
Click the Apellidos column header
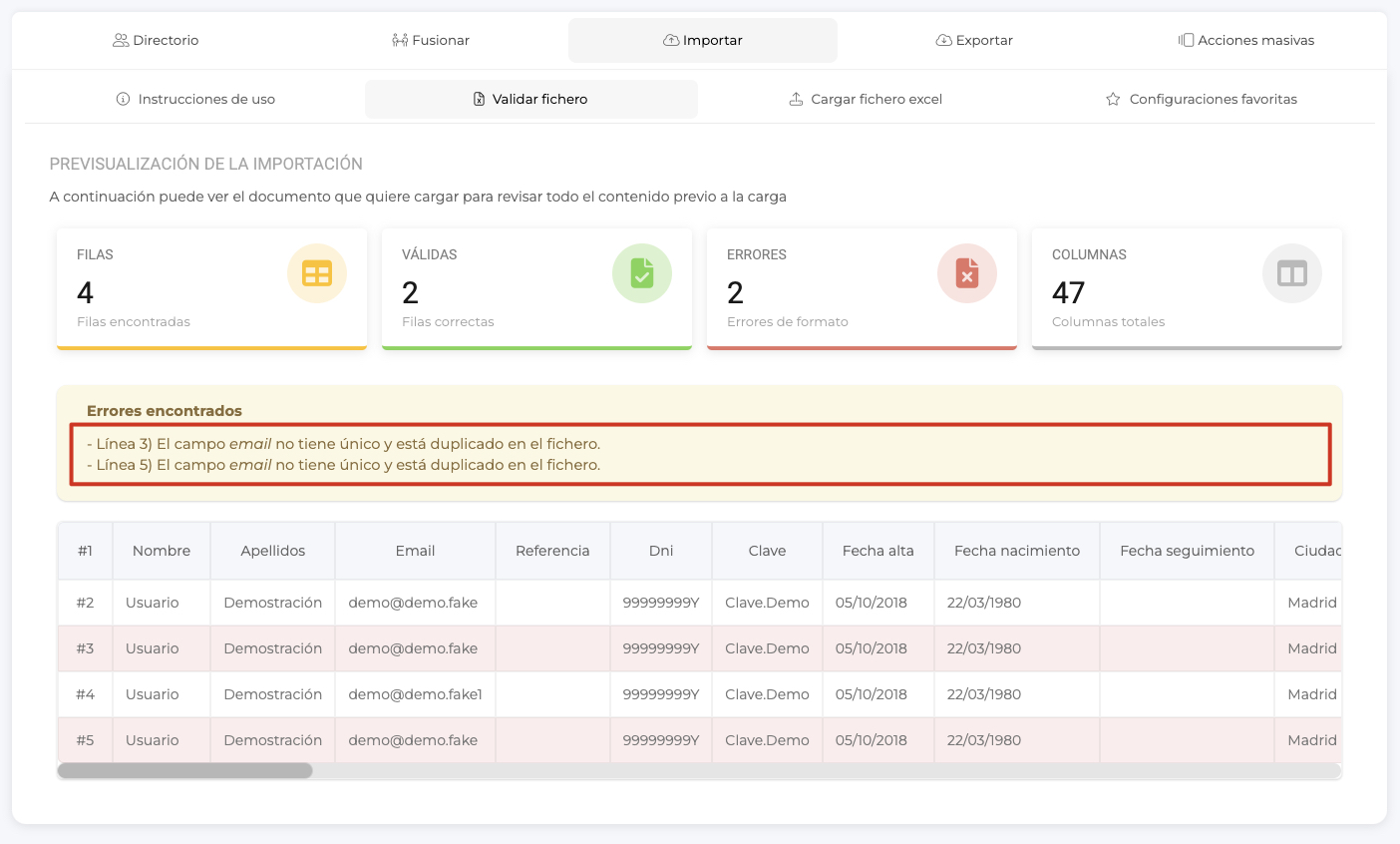(x=273, y=551)
